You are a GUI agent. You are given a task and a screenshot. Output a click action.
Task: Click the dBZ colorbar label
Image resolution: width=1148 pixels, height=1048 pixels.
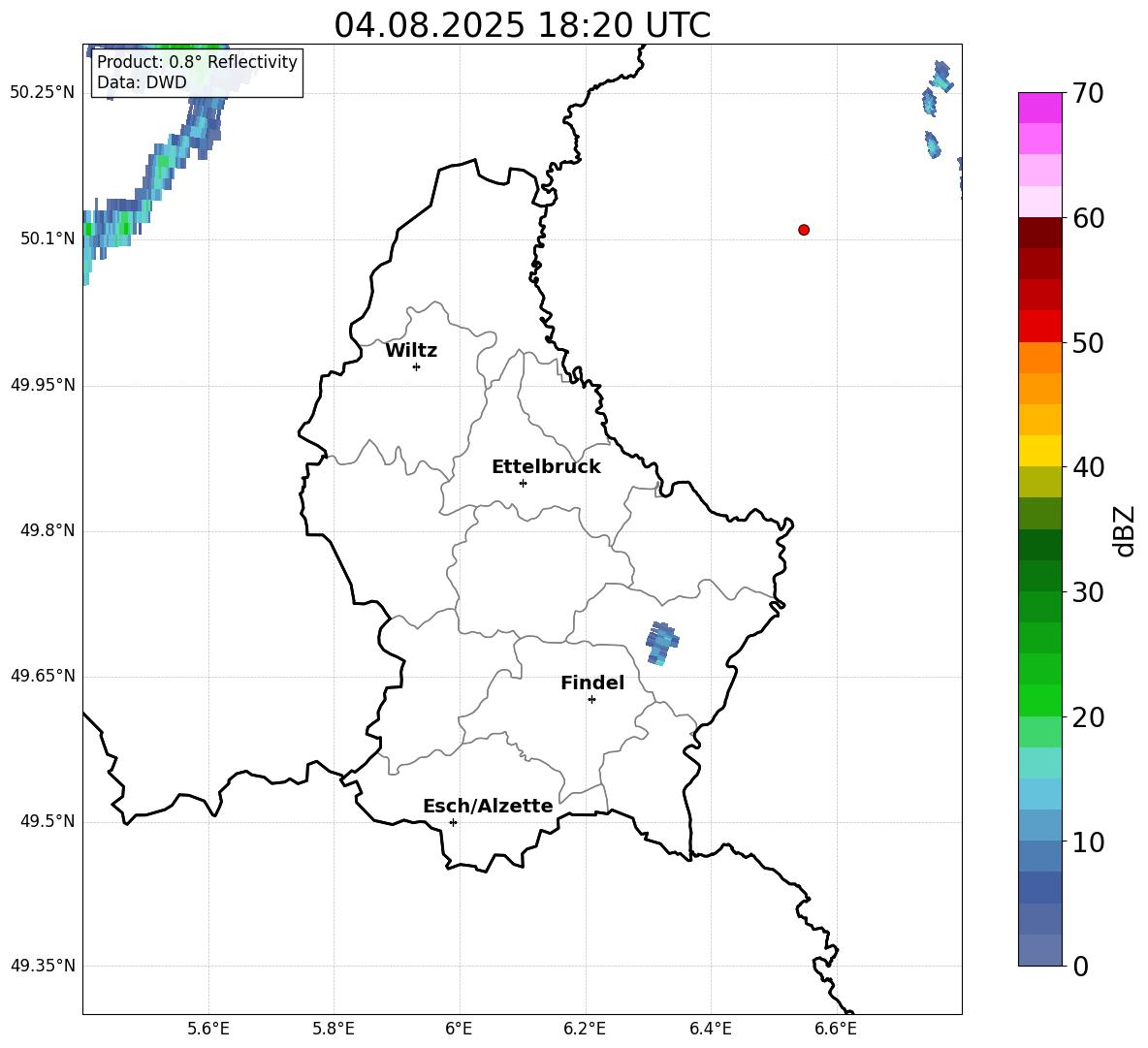[x=1124, y=530]
